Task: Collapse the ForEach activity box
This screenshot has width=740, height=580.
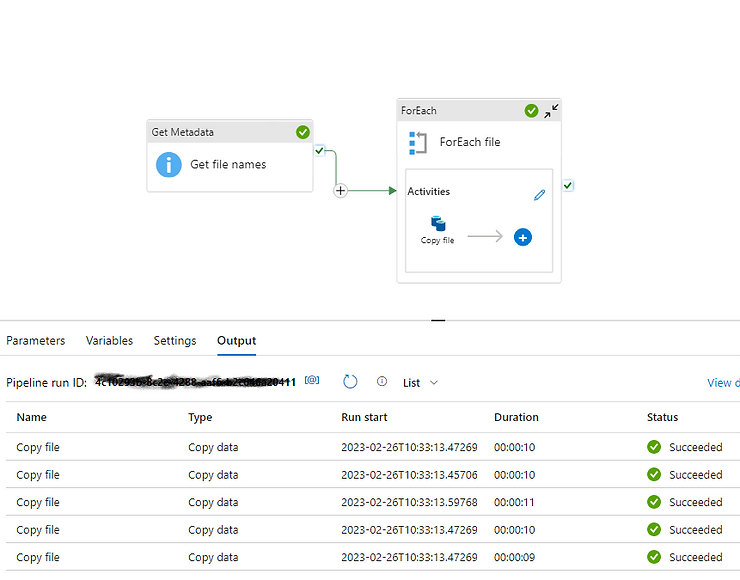Action: pos(551,111)
